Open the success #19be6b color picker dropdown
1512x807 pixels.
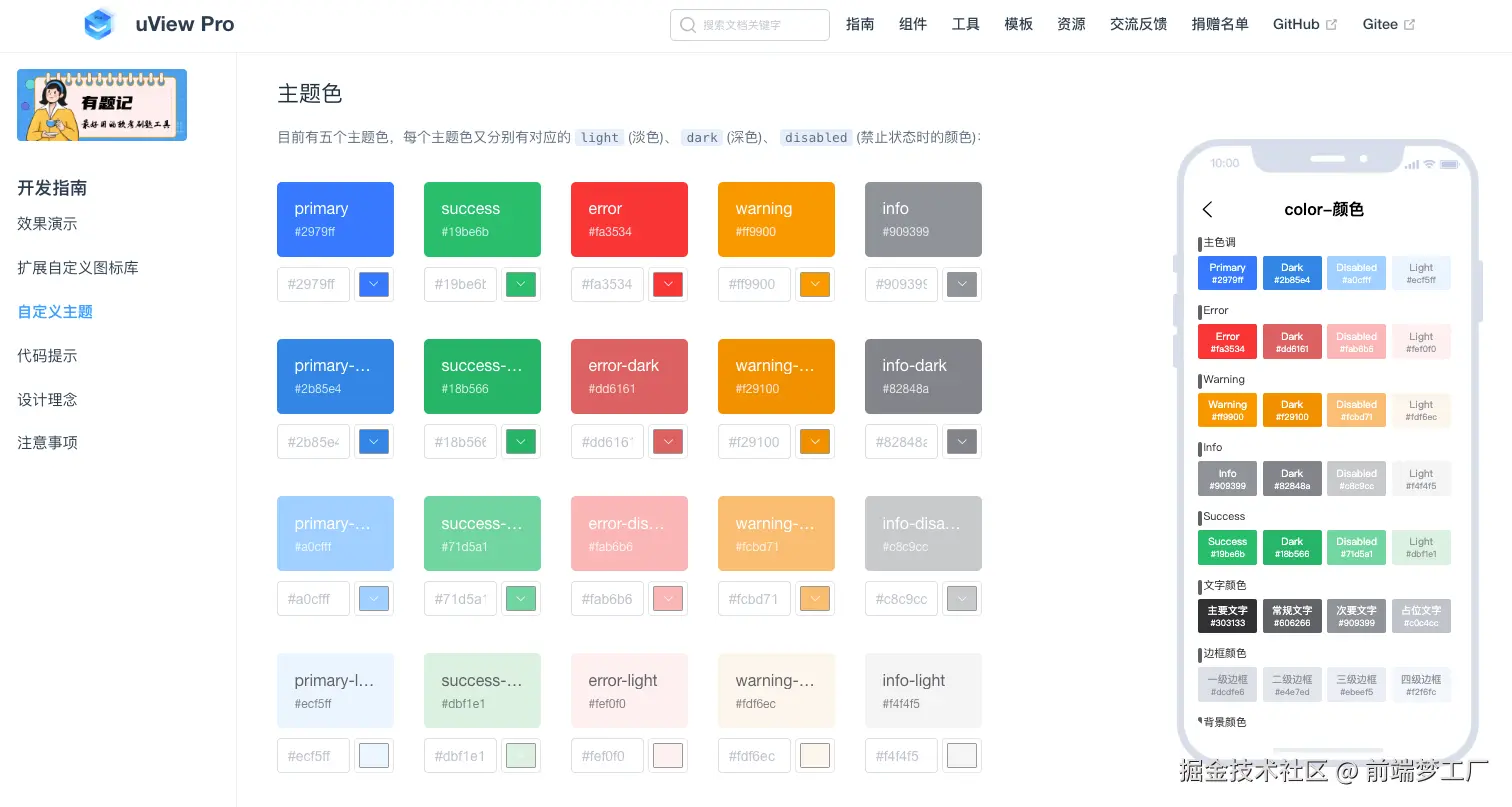521,284
